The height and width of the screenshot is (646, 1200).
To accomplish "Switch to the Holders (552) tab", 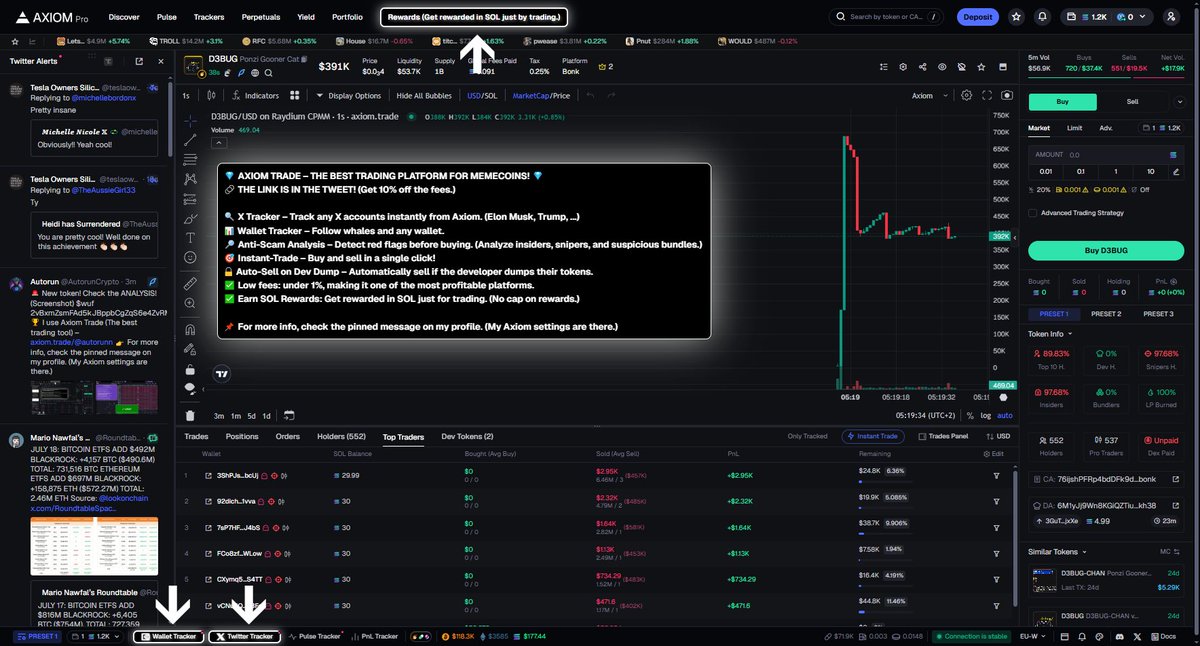I will [341, 436].
